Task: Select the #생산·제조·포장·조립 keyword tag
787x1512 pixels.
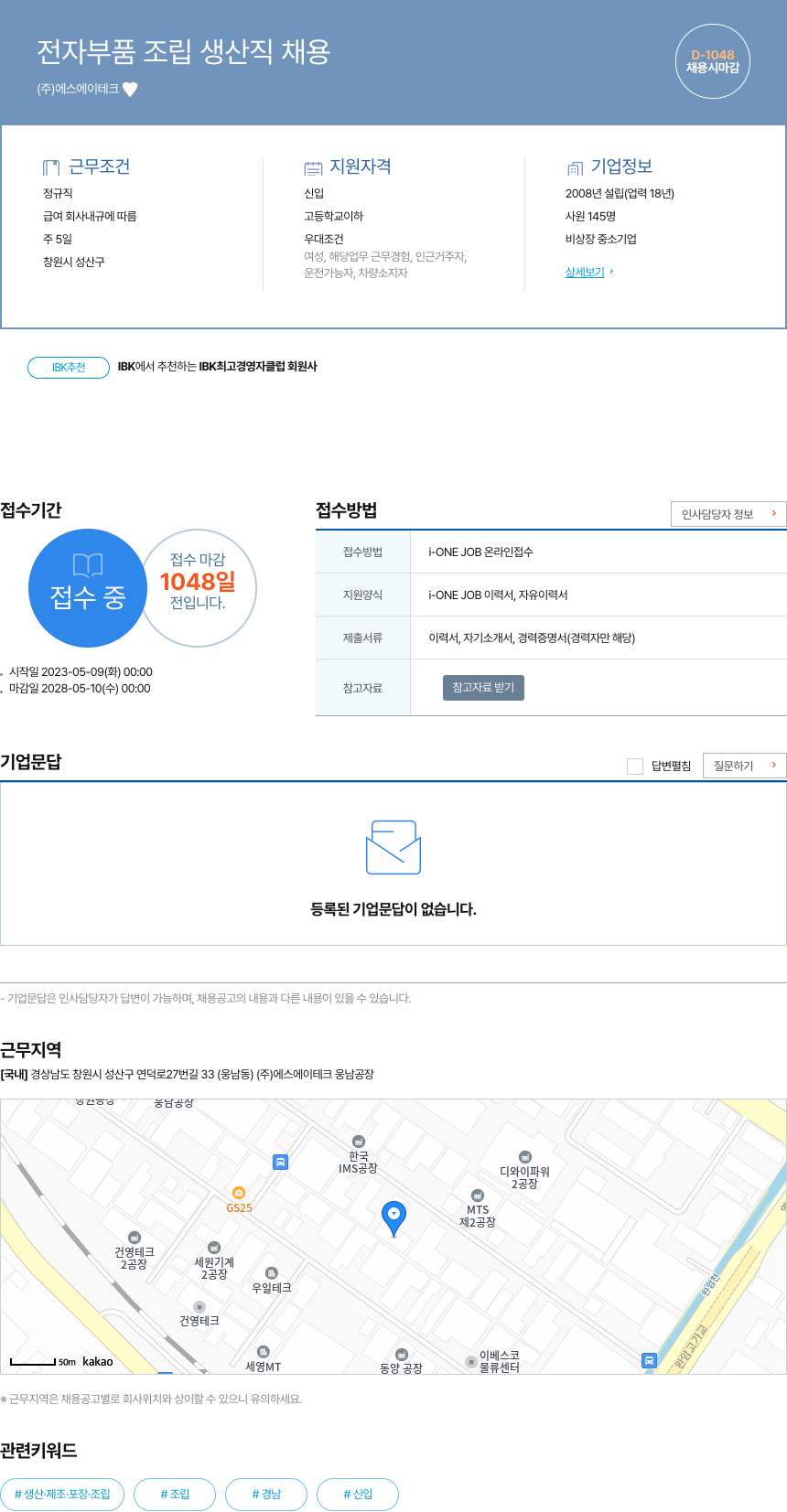Action: coord(62,1494)
